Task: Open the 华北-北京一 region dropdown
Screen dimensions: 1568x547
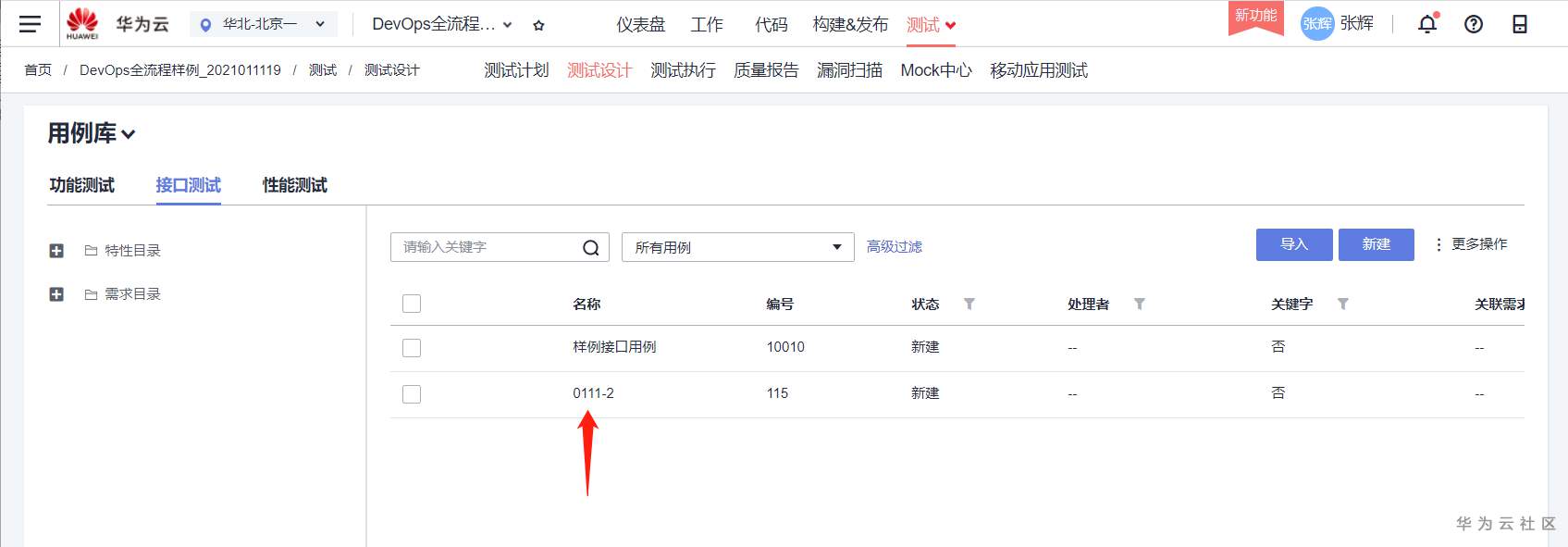Action: pyautogui.click(x=264, y=24)
